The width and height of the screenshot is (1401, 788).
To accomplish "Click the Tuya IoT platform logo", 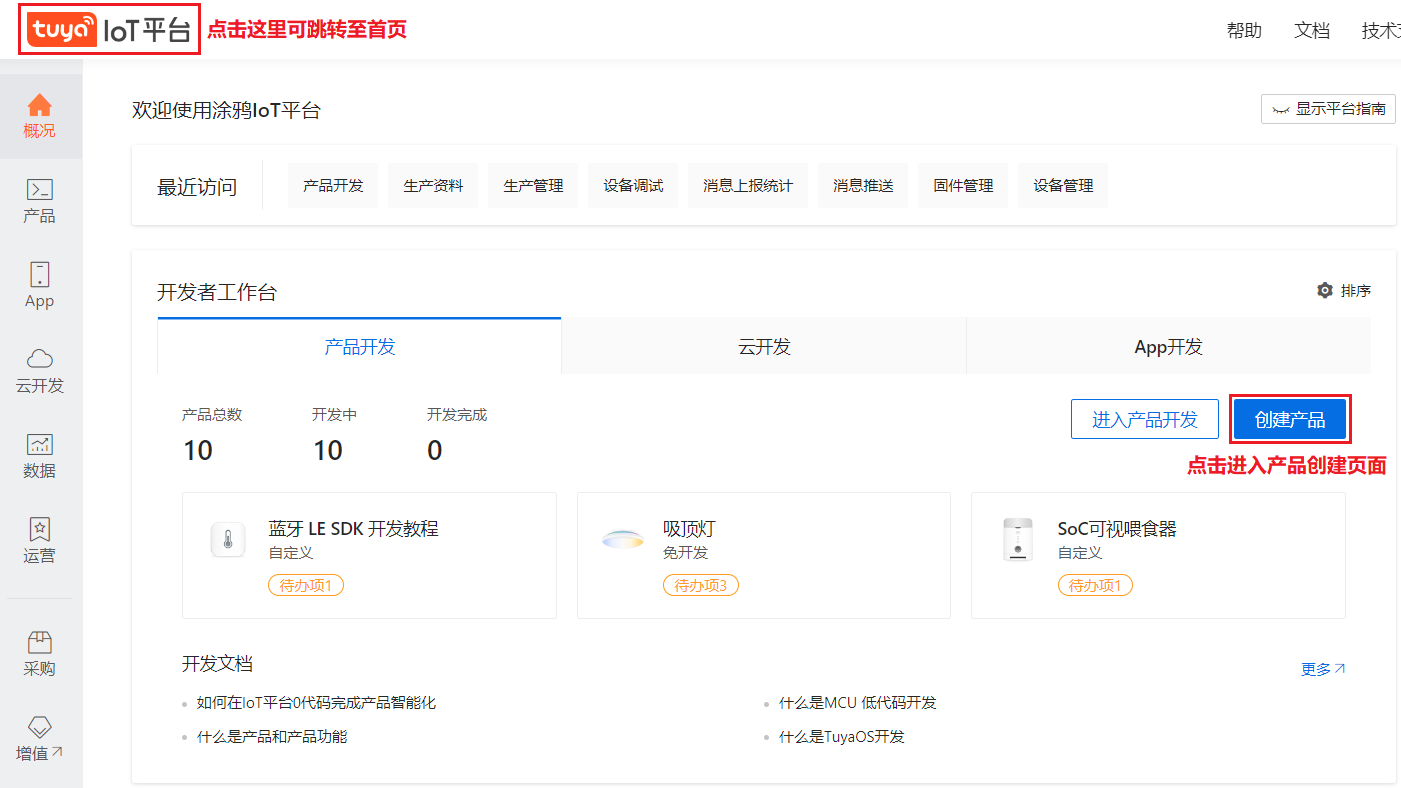I will tap(109, 30).
